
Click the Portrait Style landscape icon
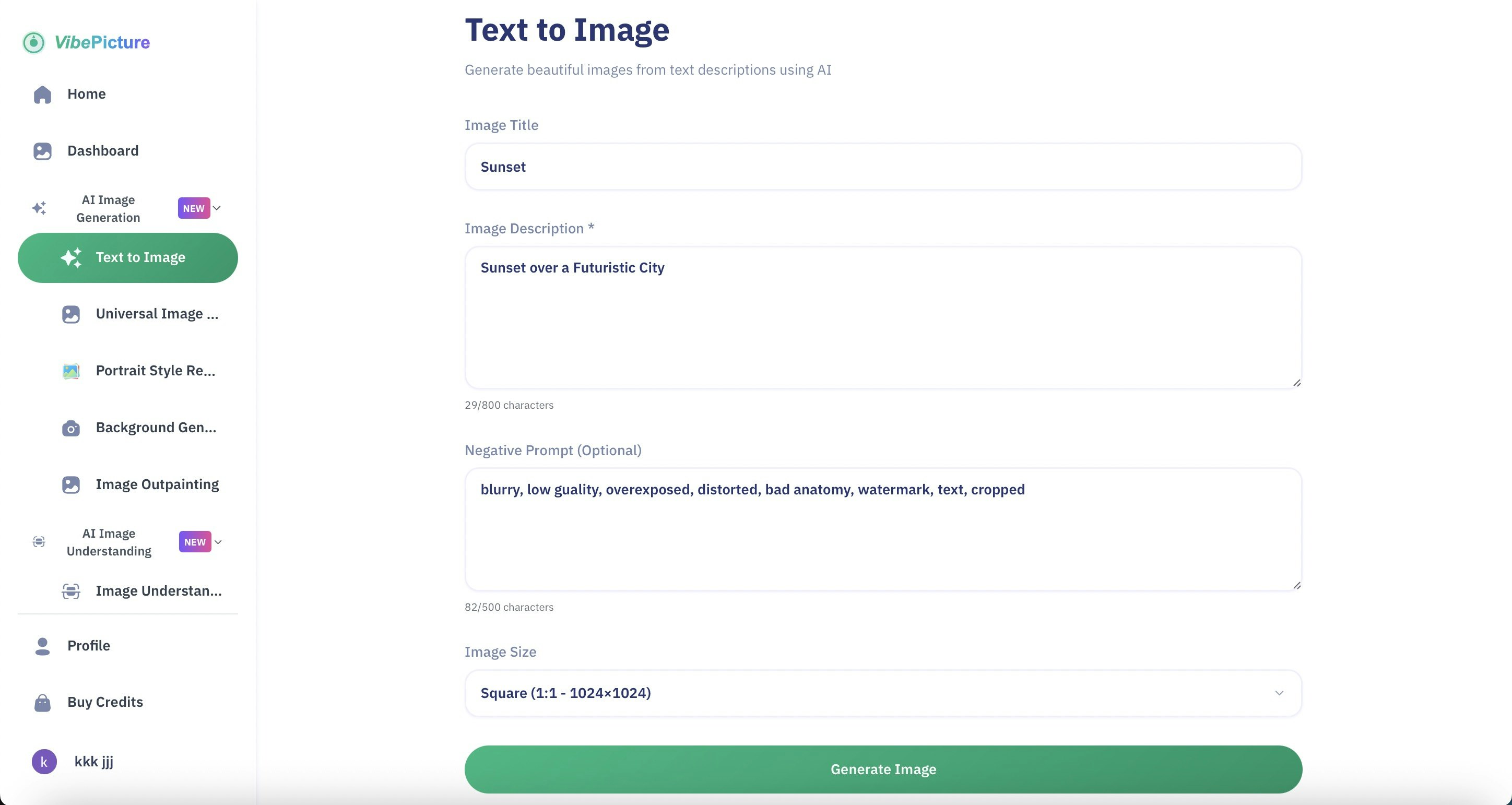tap(71, 371)
